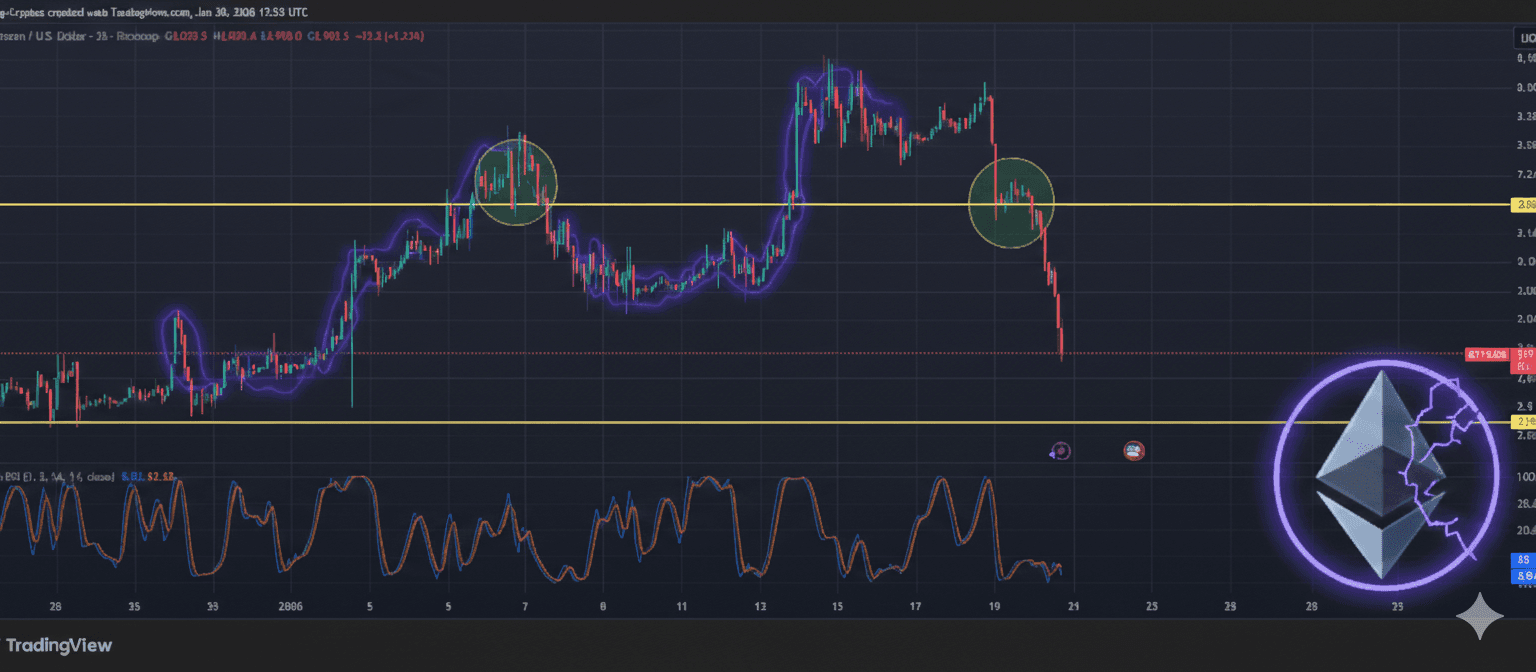
Task: Select the right-side green circle annotation
Action: pyautogui.click(x=1012, y=201)
